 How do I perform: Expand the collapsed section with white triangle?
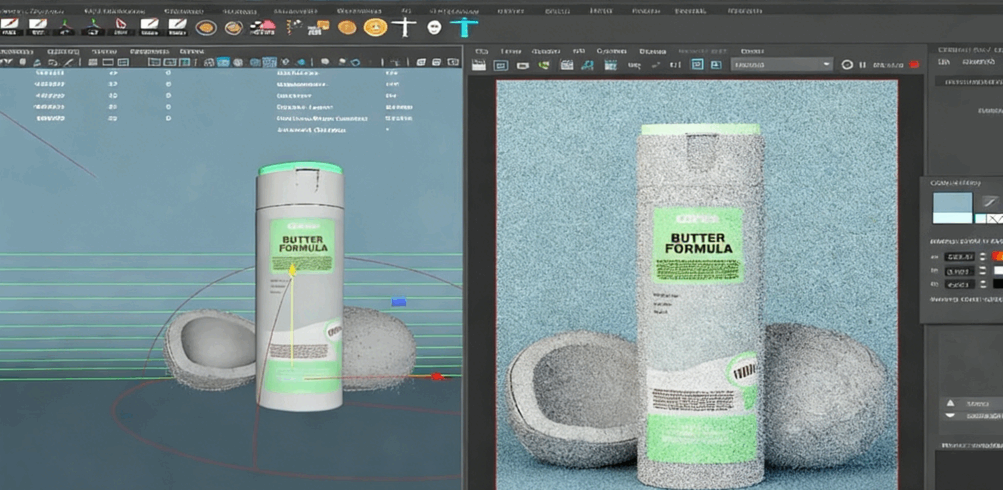pyautogui.click(x=950, y=403)
